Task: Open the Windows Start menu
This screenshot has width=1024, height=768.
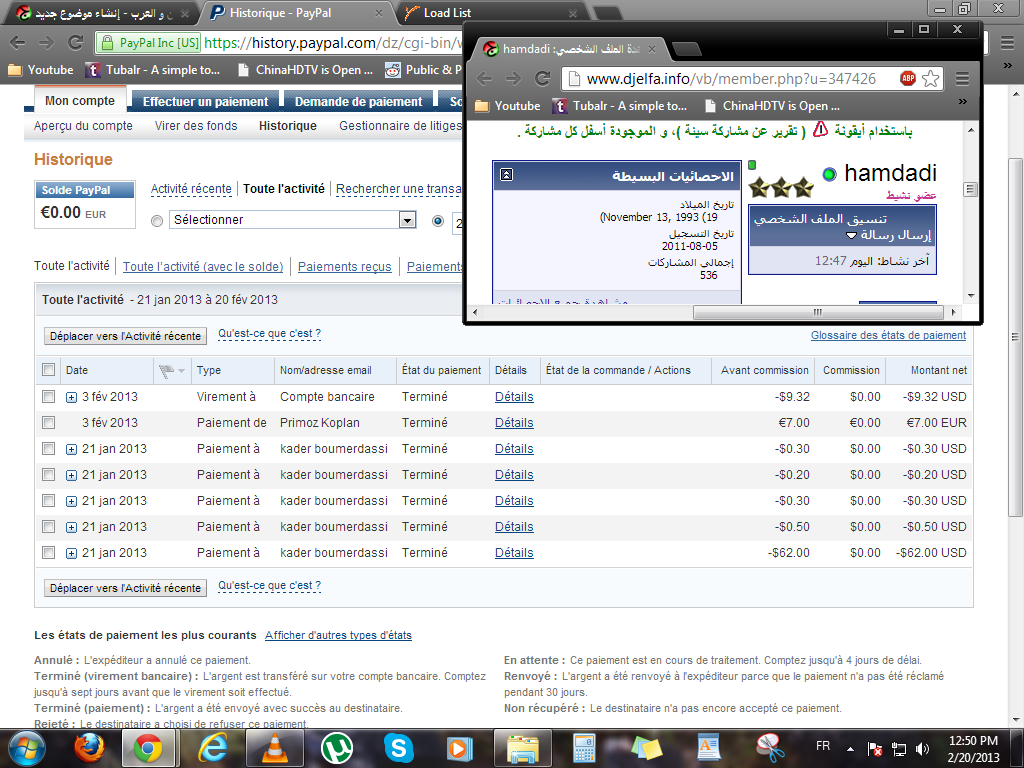Action: [x=27, y=748]
